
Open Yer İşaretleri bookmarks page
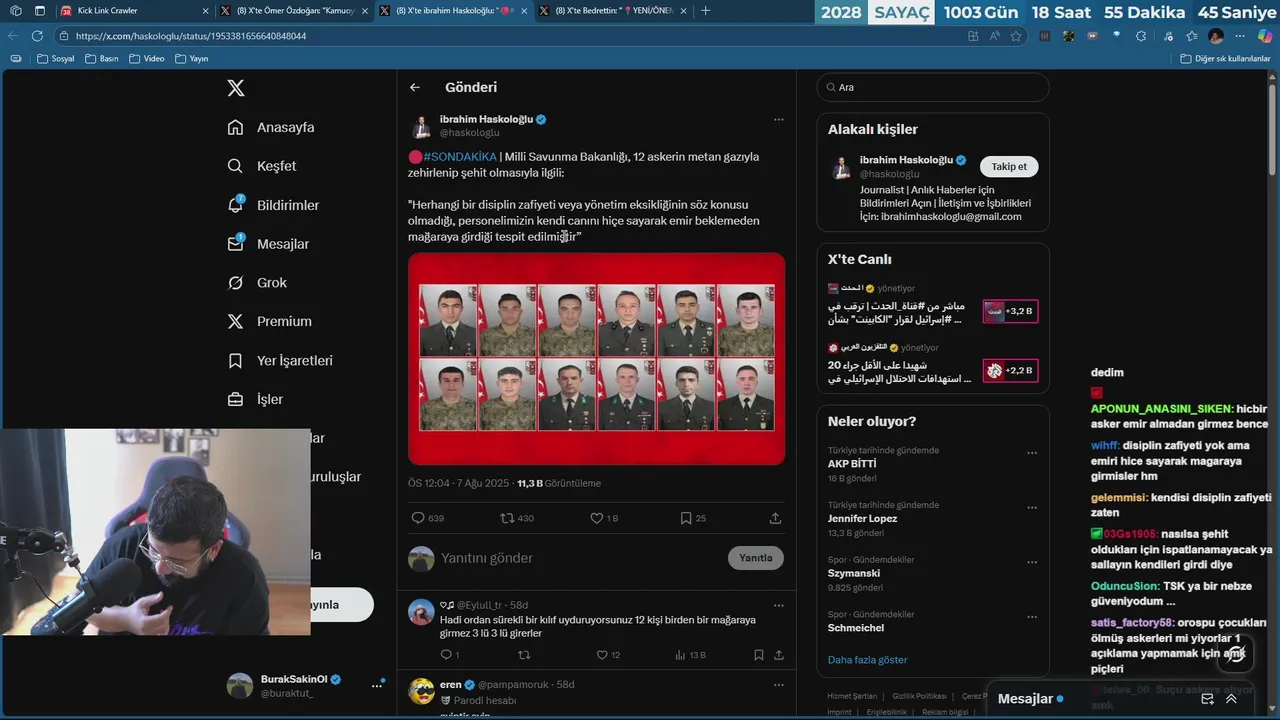click(x=280, y=360)
